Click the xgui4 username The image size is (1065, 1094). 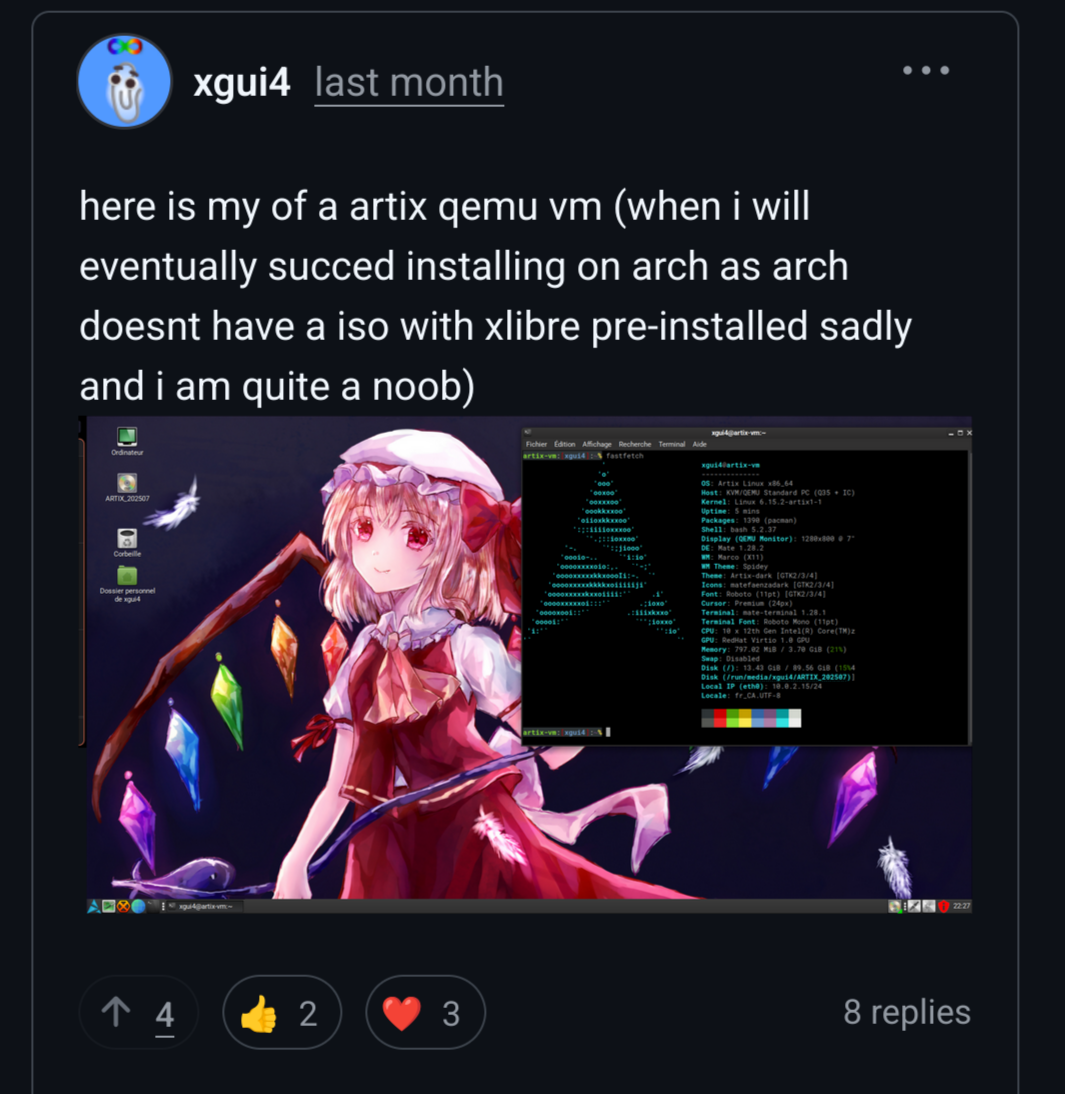241,82
